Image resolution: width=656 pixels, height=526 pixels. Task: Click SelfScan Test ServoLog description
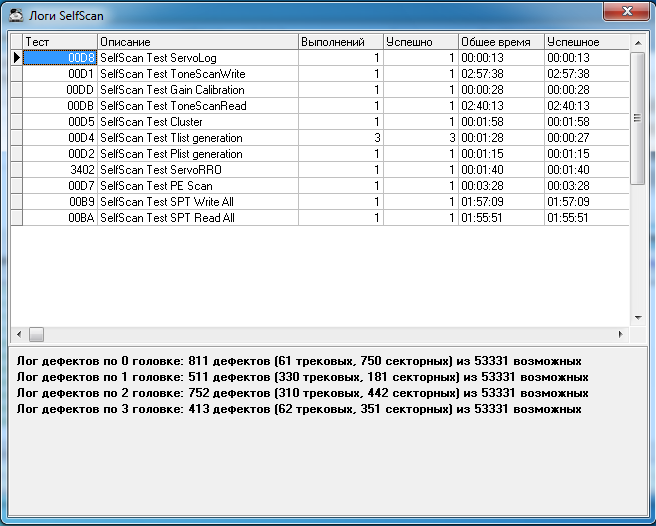click(198, 58)
